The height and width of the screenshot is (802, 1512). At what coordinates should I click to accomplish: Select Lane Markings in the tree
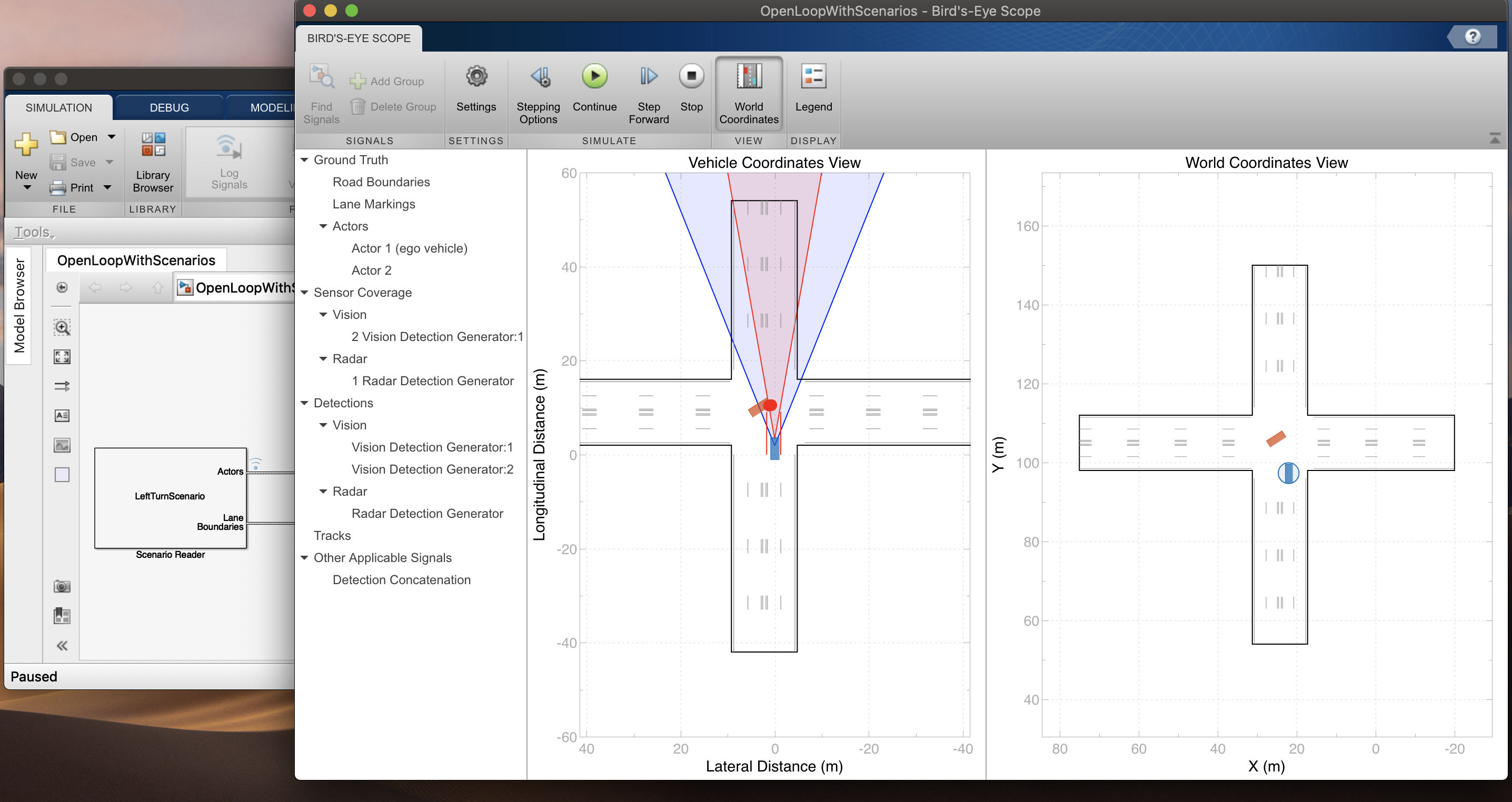tap(373, 204)
